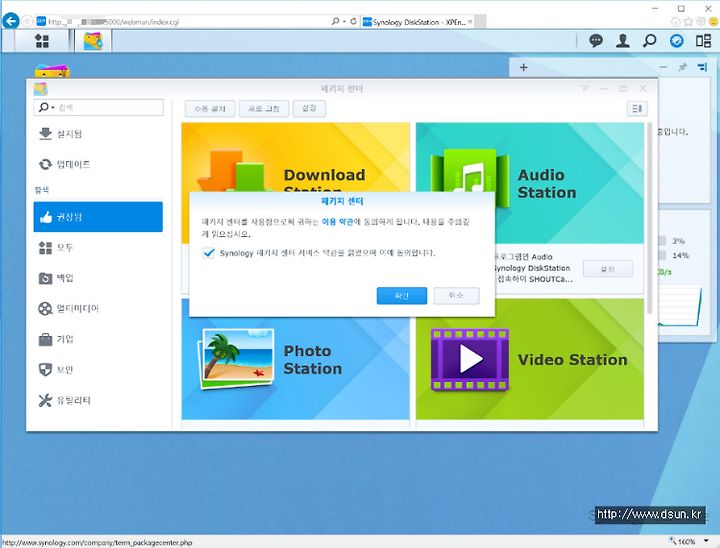The height and width of the screenshot is (548, 720).
Task: Click the Download Station package icon
Action: point(234,171)
